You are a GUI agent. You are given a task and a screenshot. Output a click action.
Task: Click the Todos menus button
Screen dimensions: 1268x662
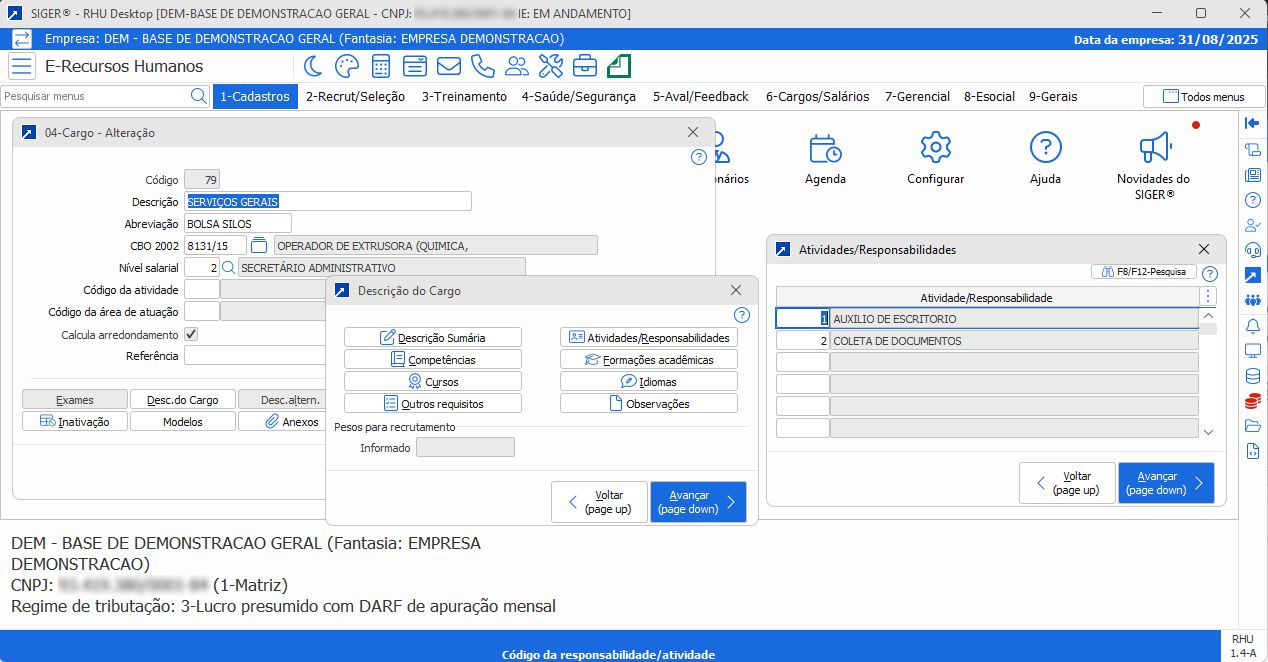coord(1203,97)
